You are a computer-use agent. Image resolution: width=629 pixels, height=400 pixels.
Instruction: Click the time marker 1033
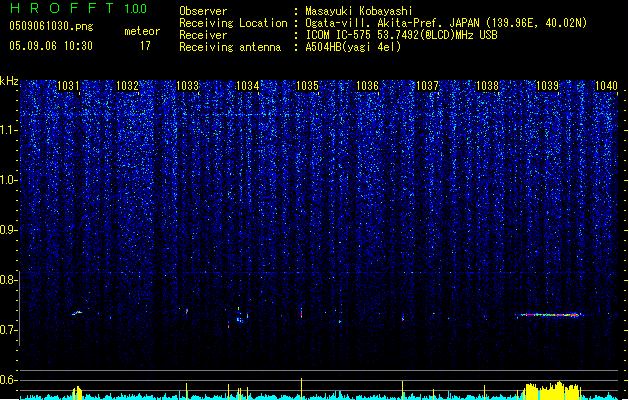coord(187,86)
